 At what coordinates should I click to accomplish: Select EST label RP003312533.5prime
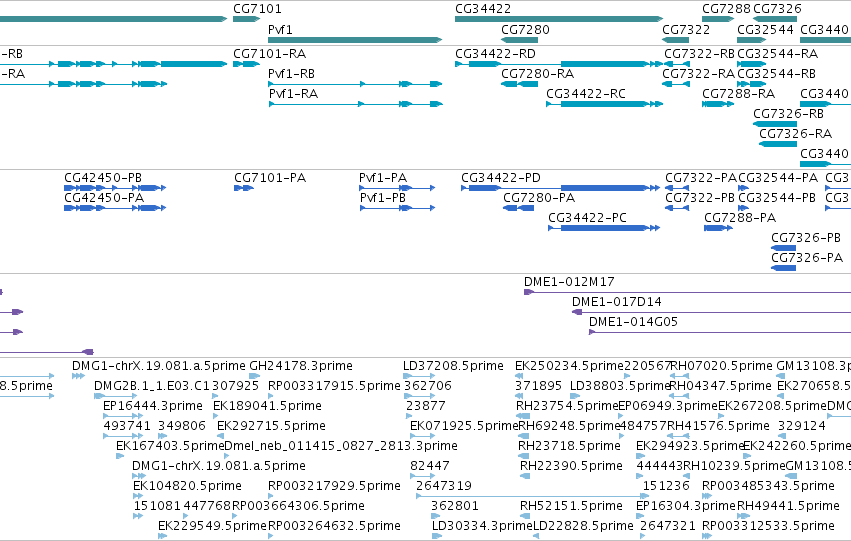769,527
